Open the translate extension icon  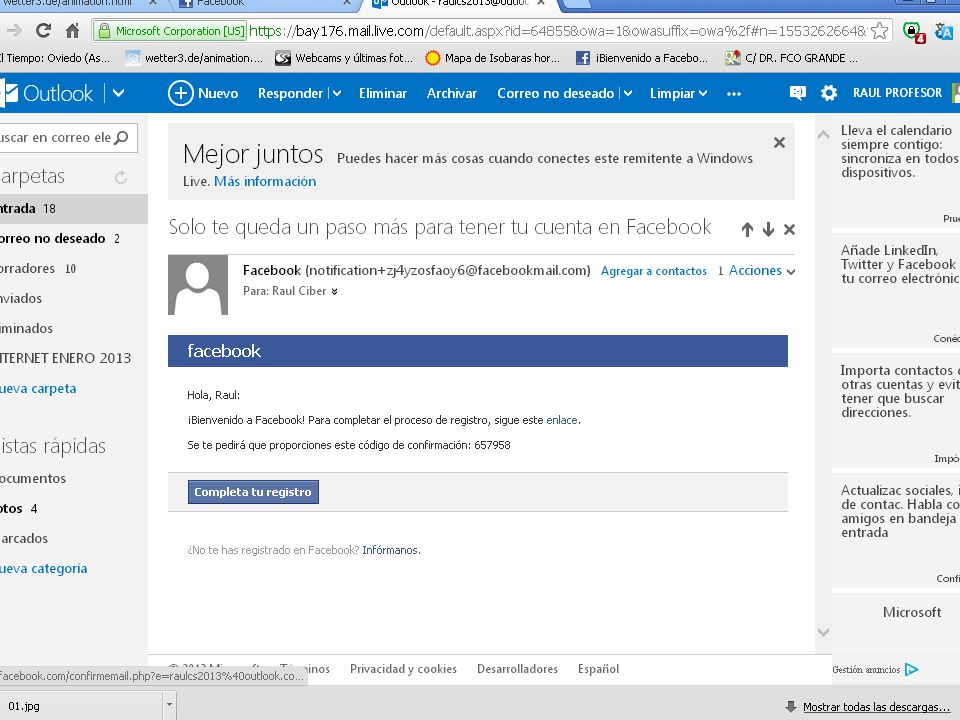pos(943,31)
